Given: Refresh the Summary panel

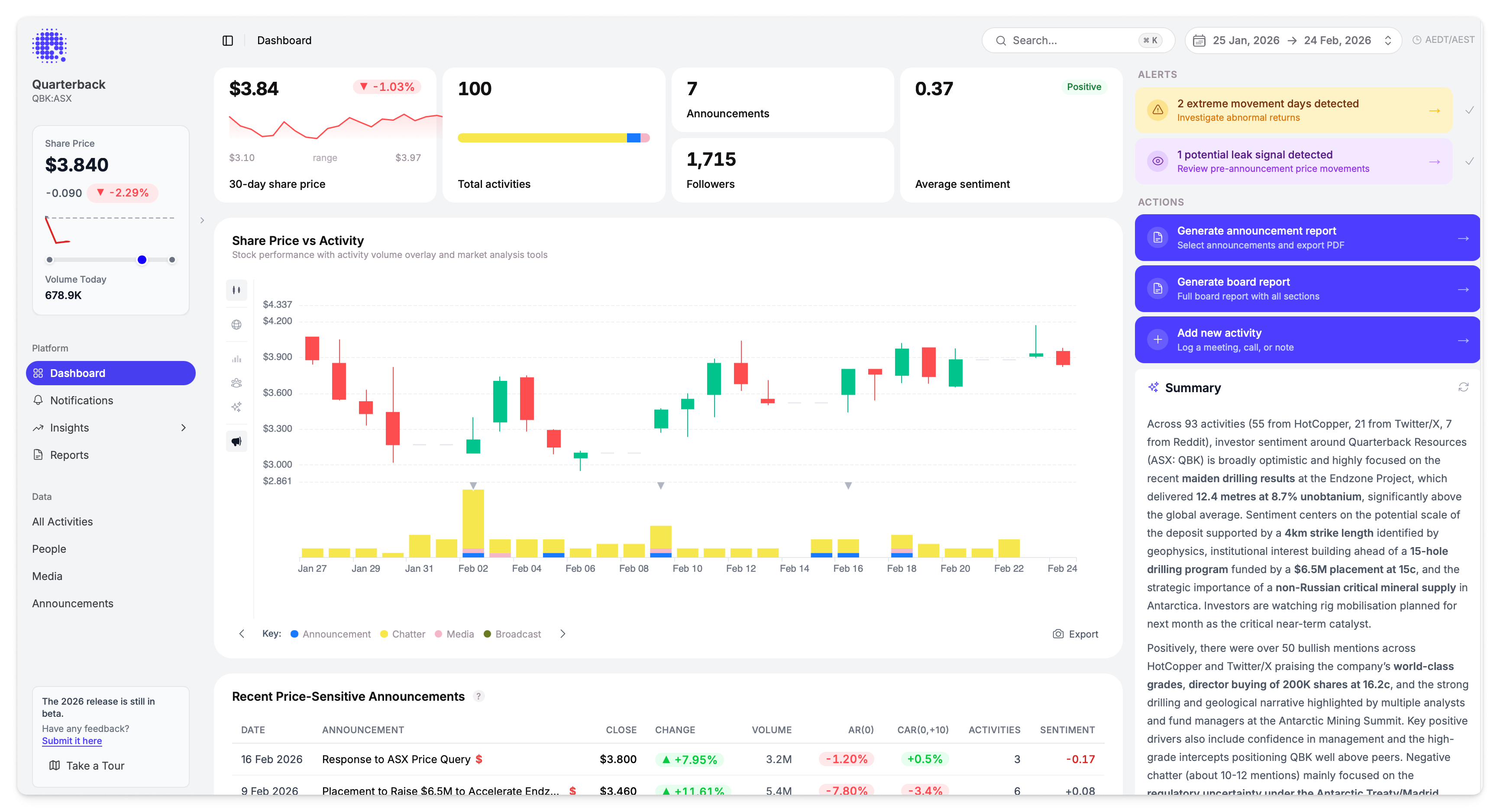Looking at the screenshot, I should [1463, 387].
